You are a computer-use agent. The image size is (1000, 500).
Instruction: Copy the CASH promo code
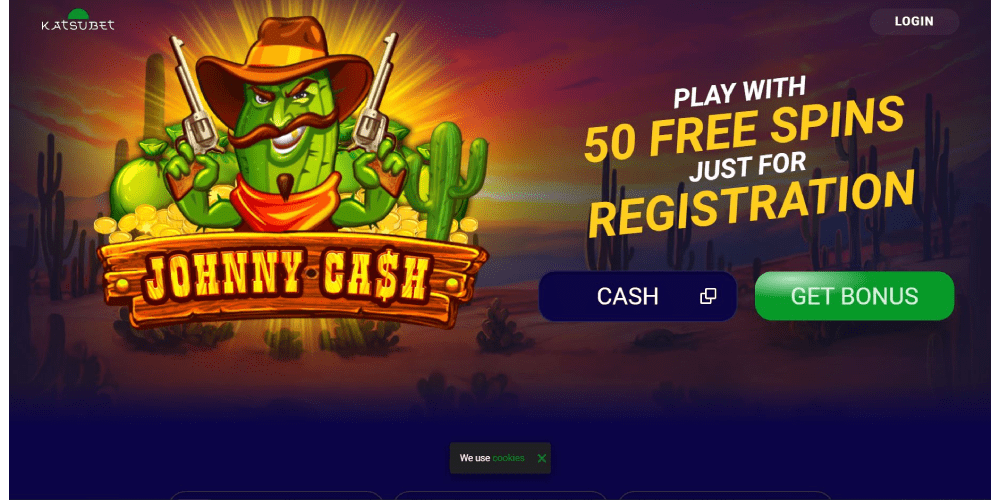click(708, 296)
